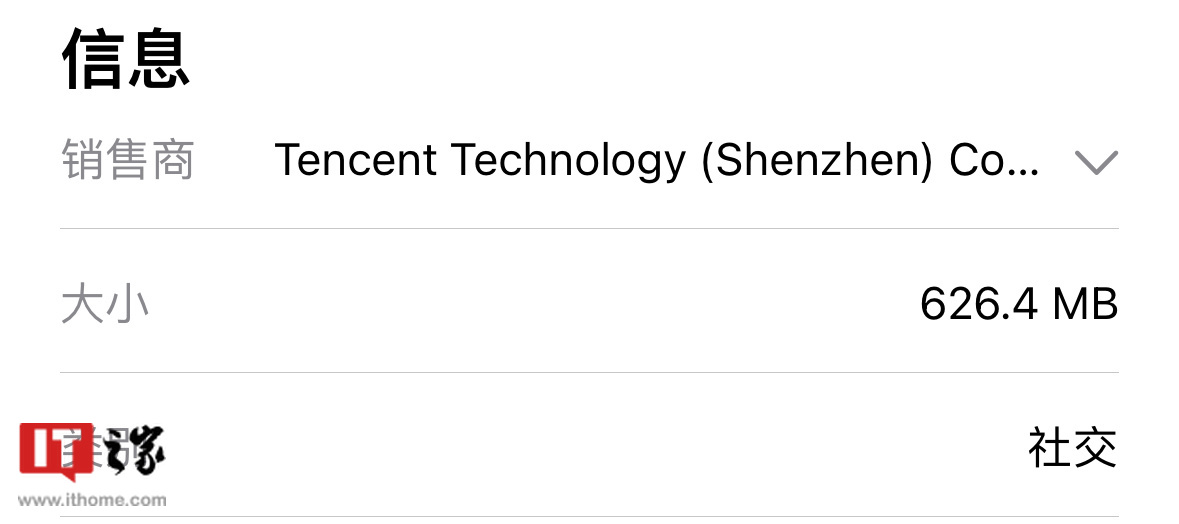Tap the 销售商 label

[127, 159]
